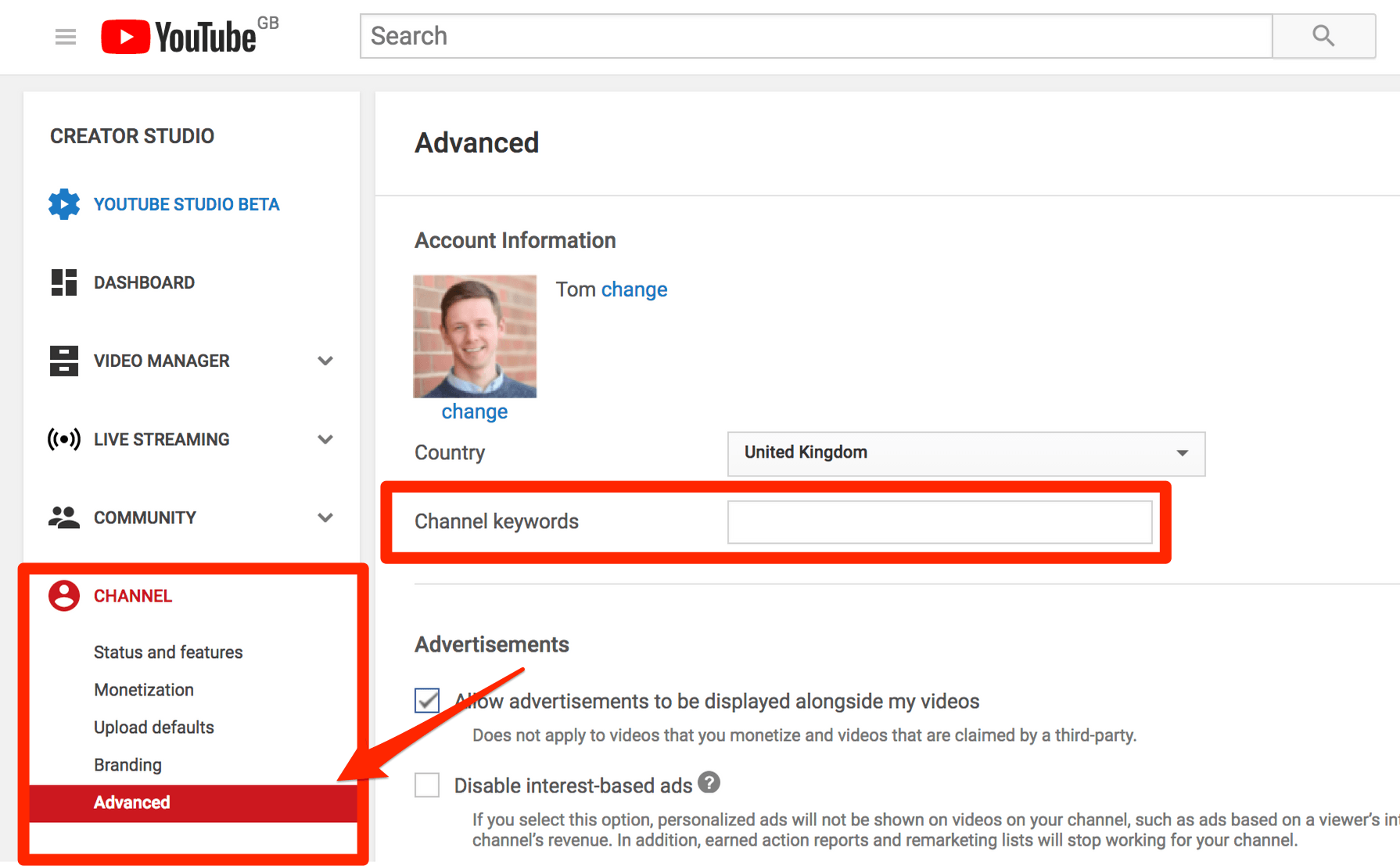The image size is (1400, 866).
Task: Expand the Video Manager section
Action: [x=325, y=361]
